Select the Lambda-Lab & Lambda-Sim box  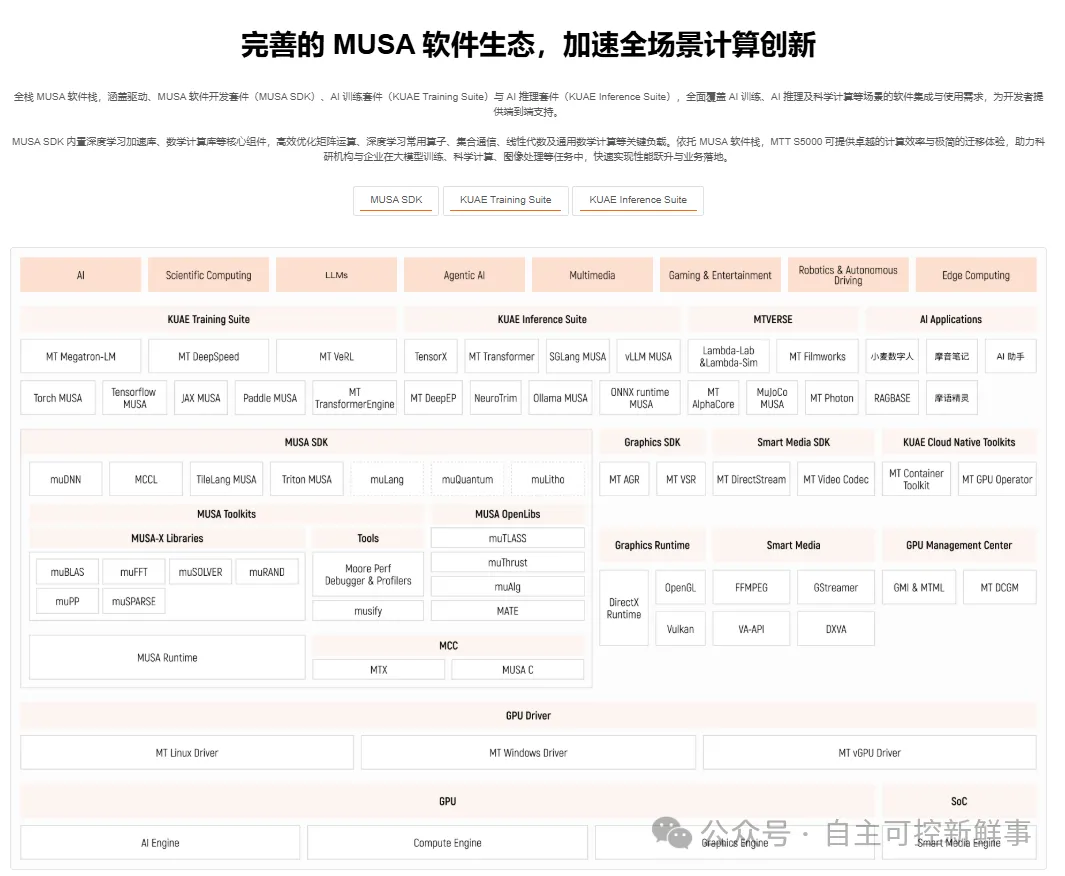tap(729, 357)
